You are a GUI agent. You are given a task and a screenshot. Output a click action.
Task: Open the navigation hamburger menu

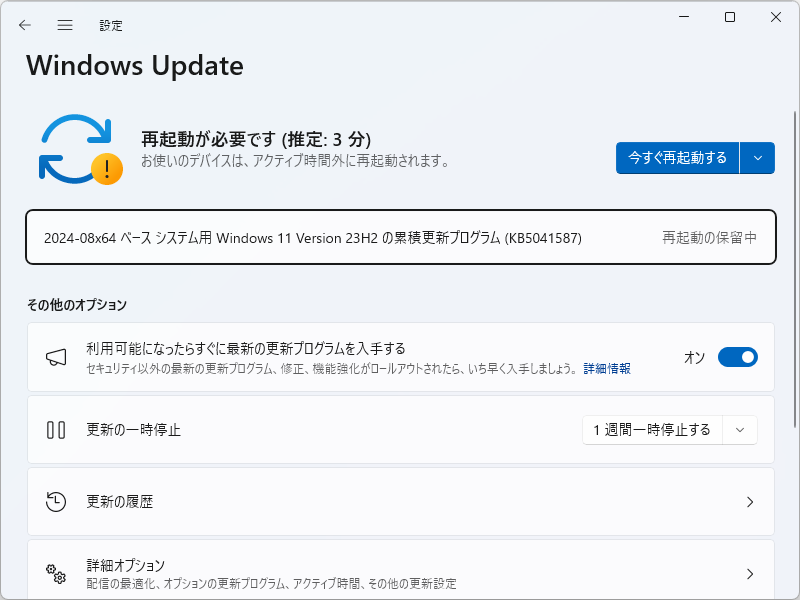(64, 25)
